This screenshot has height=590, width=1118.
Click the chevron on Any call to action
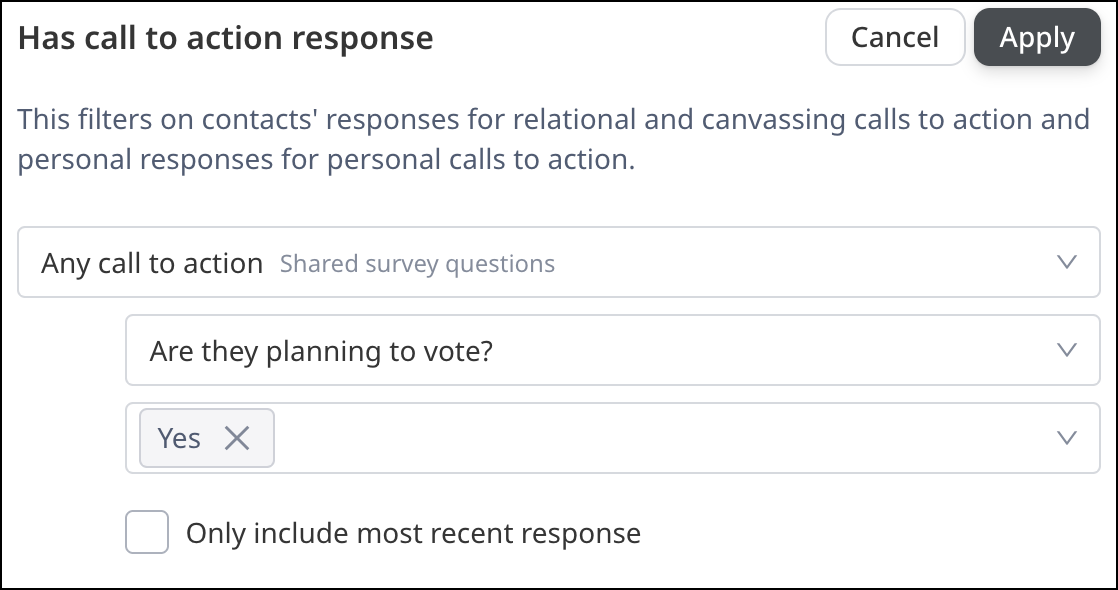[x=1066, y=262]
